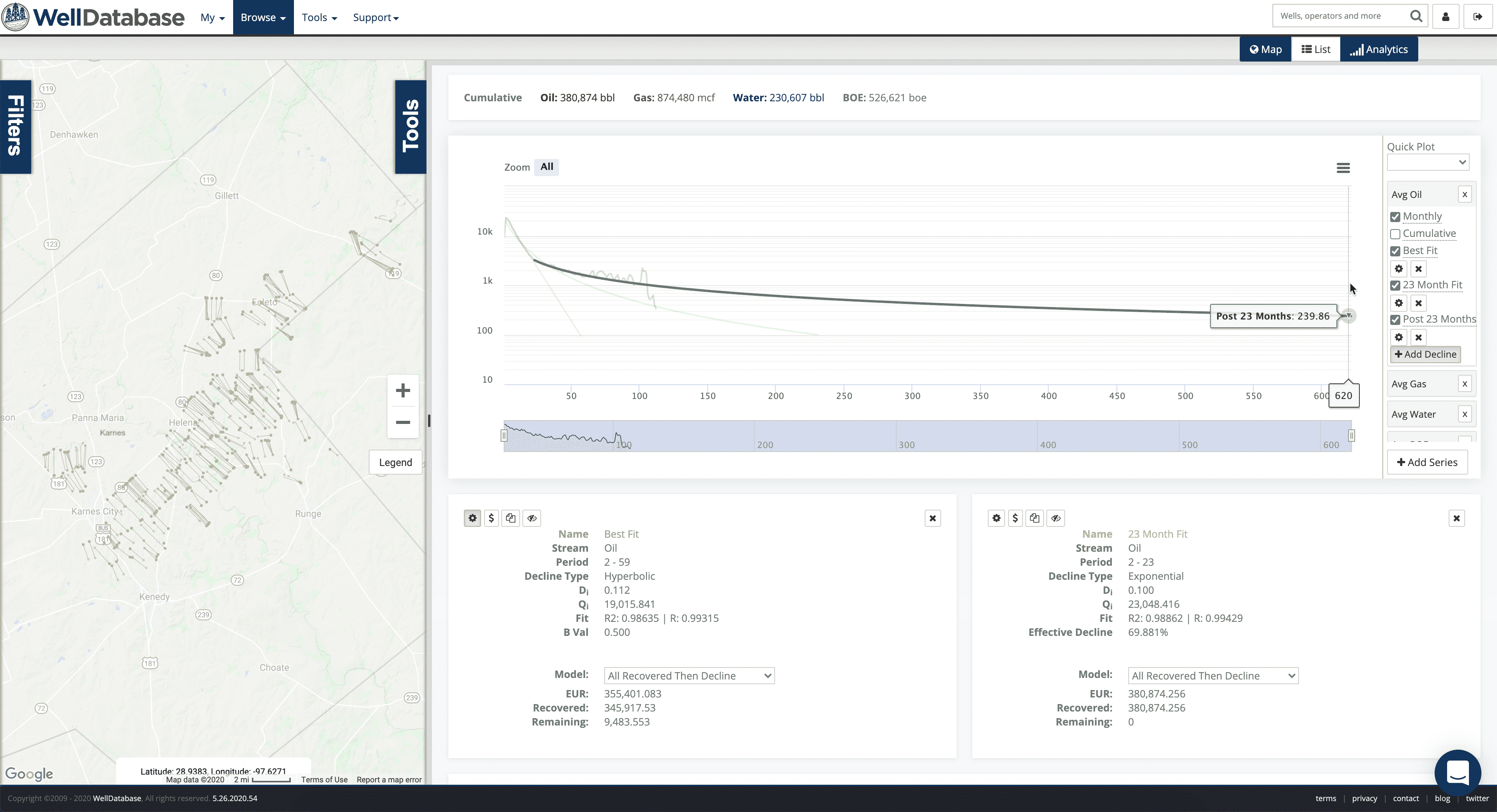The image size is (1497, 812).
Task: Open the Tools menu in top navigation
Action: coord(319,18)
